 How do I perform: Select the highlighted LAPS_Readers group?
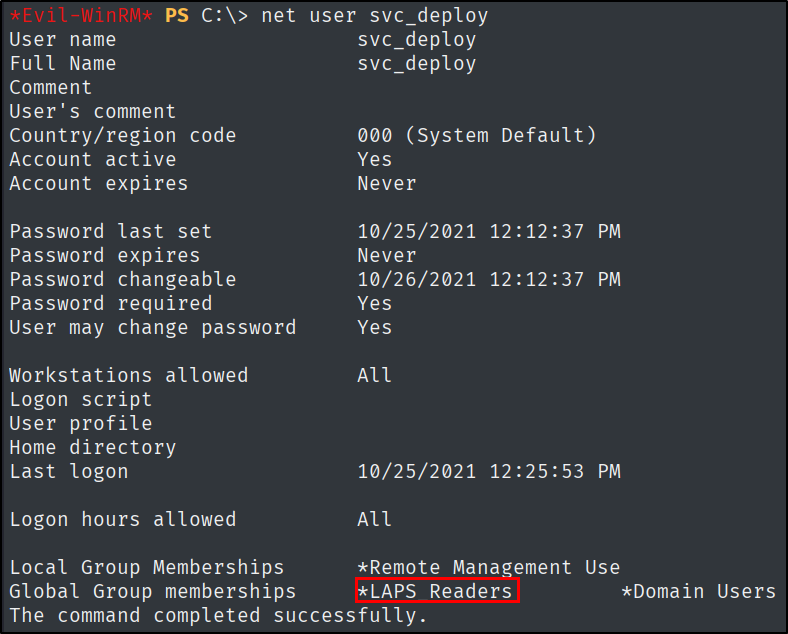click(x=437, y=591)
